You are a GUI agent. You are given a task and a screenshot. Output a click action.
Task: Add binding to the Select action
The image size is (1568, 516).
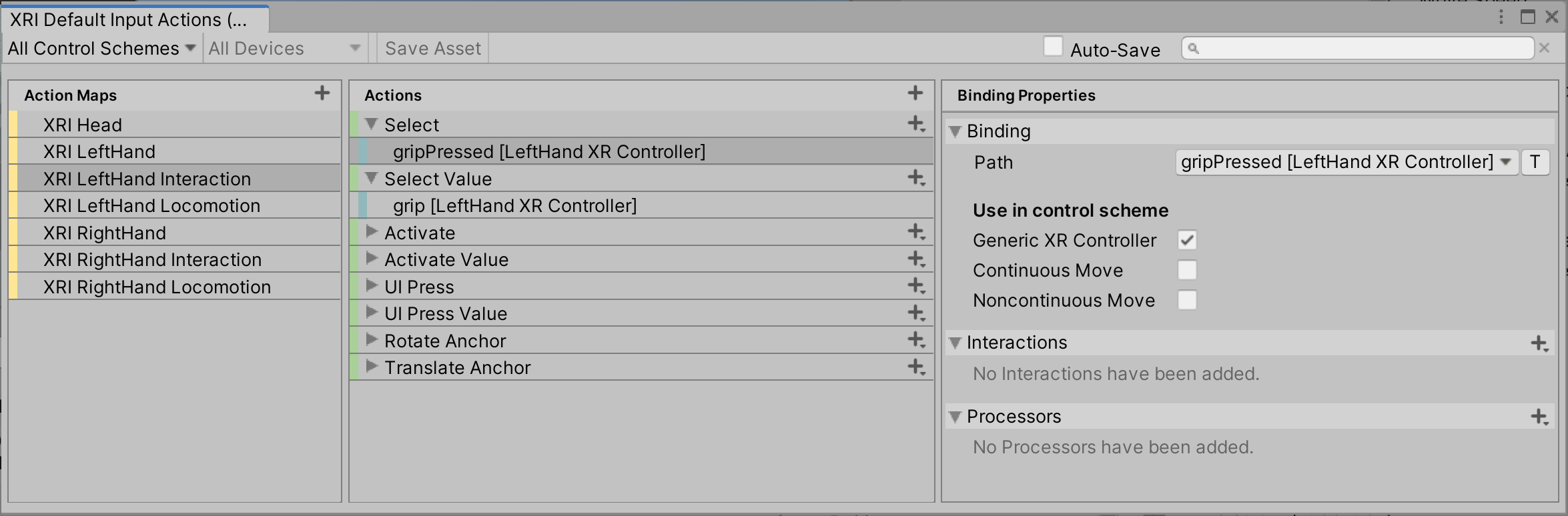click(916, 124)
